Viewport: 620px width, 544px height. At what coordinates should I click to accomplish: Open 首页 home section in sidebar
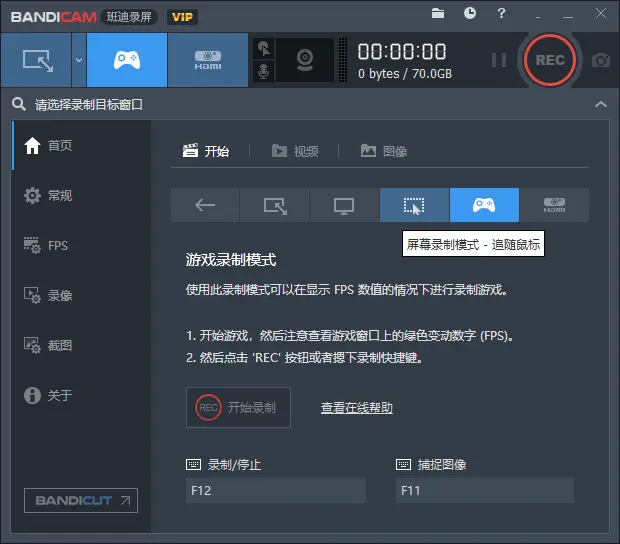[x=81, y=145]
